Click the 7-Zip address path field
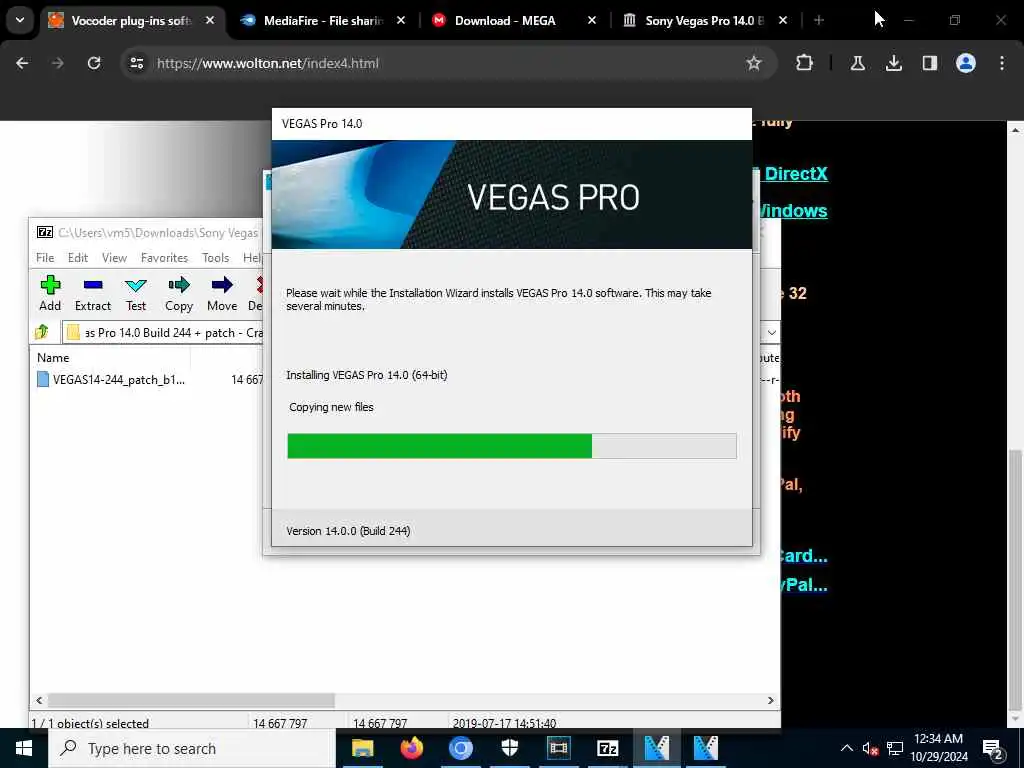This screenshot has height=768, width=1024. click(163, 332)
